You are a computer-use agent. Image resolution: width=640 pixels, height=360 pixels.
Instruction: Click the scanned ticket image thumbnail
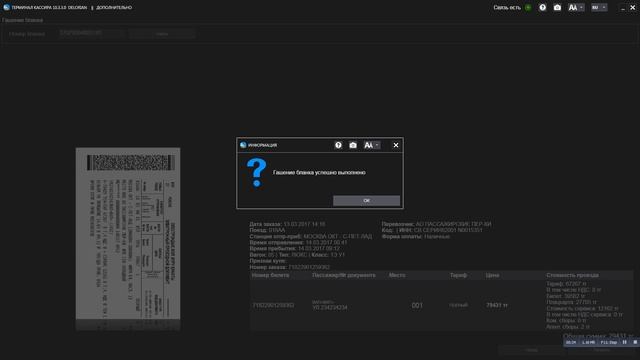click(128, 239)
